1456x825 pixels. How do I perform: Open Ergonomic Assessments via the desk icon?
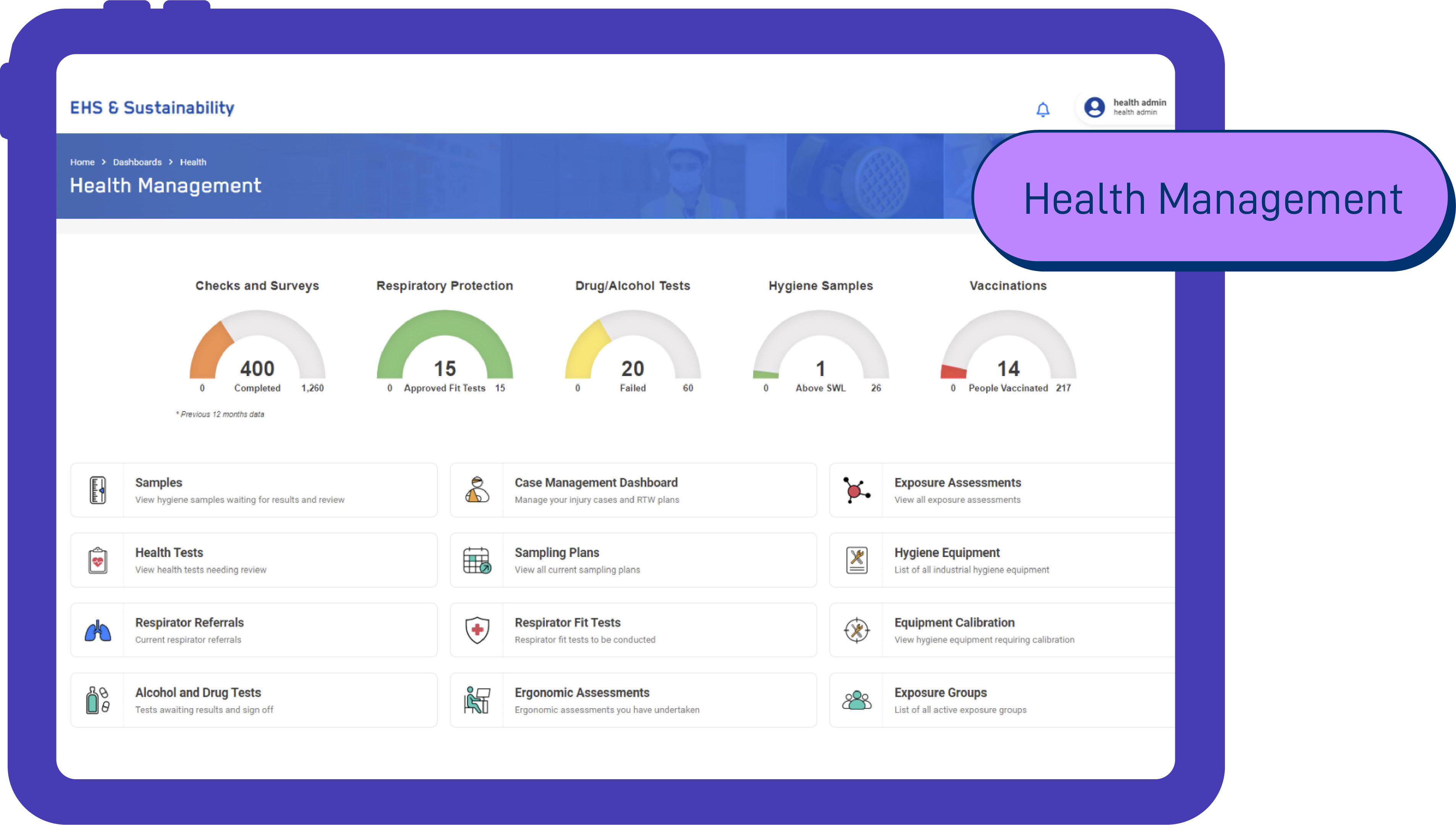477,700
